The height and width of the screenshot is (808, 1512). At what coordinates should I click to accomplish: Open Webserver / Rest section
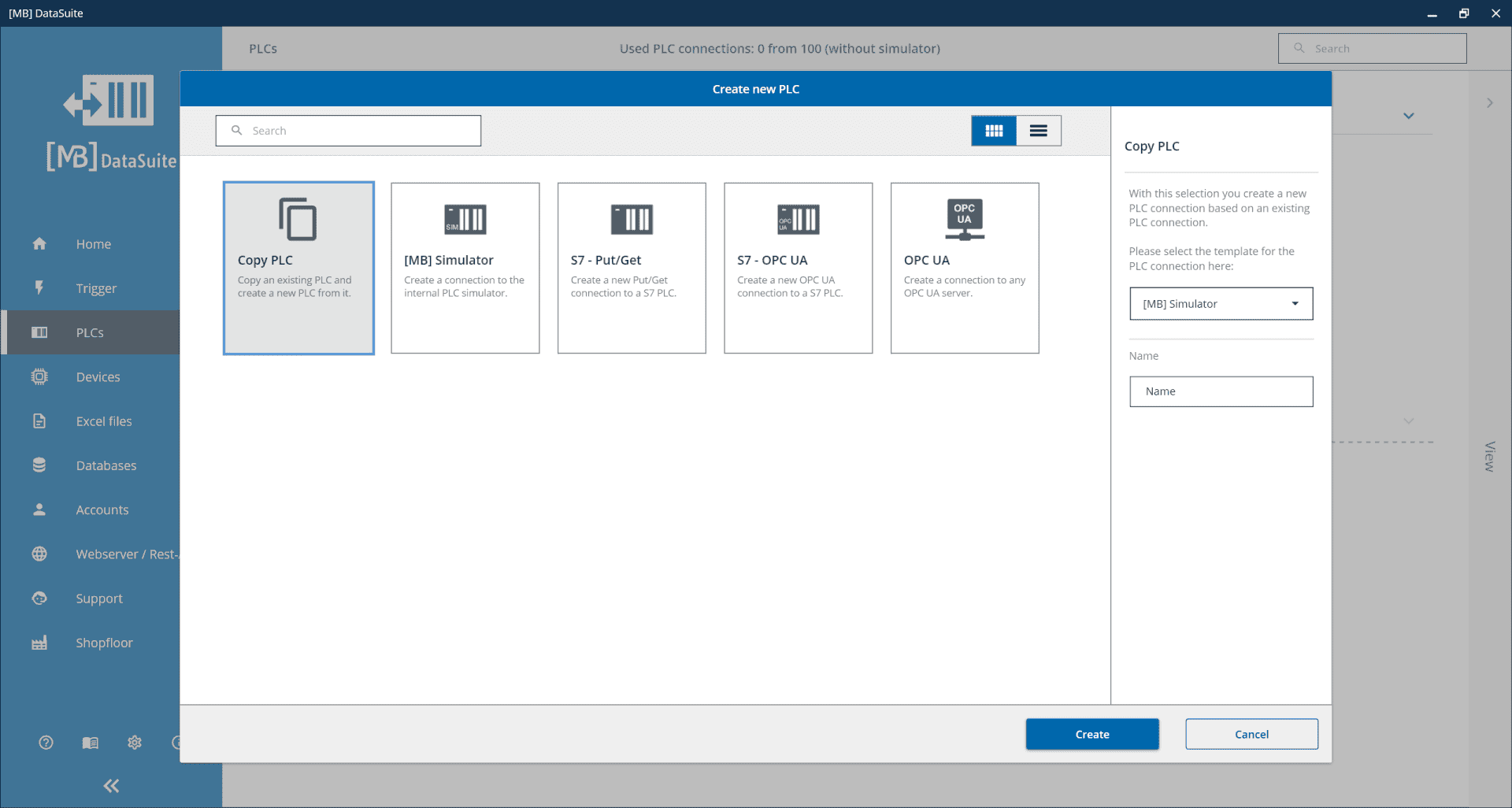coord(128,554)
